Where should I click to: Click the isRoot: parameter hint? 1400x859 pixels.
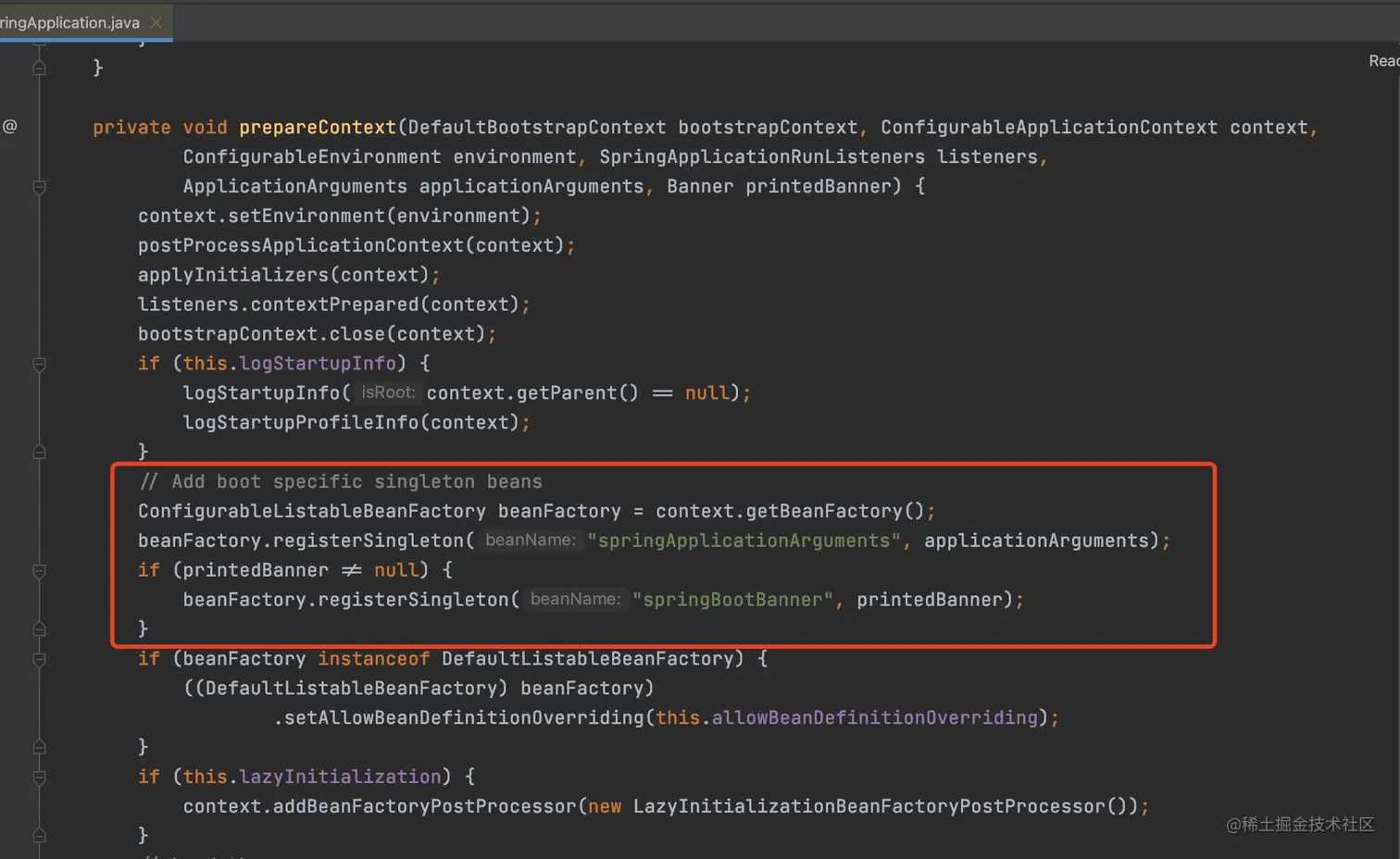388,392
